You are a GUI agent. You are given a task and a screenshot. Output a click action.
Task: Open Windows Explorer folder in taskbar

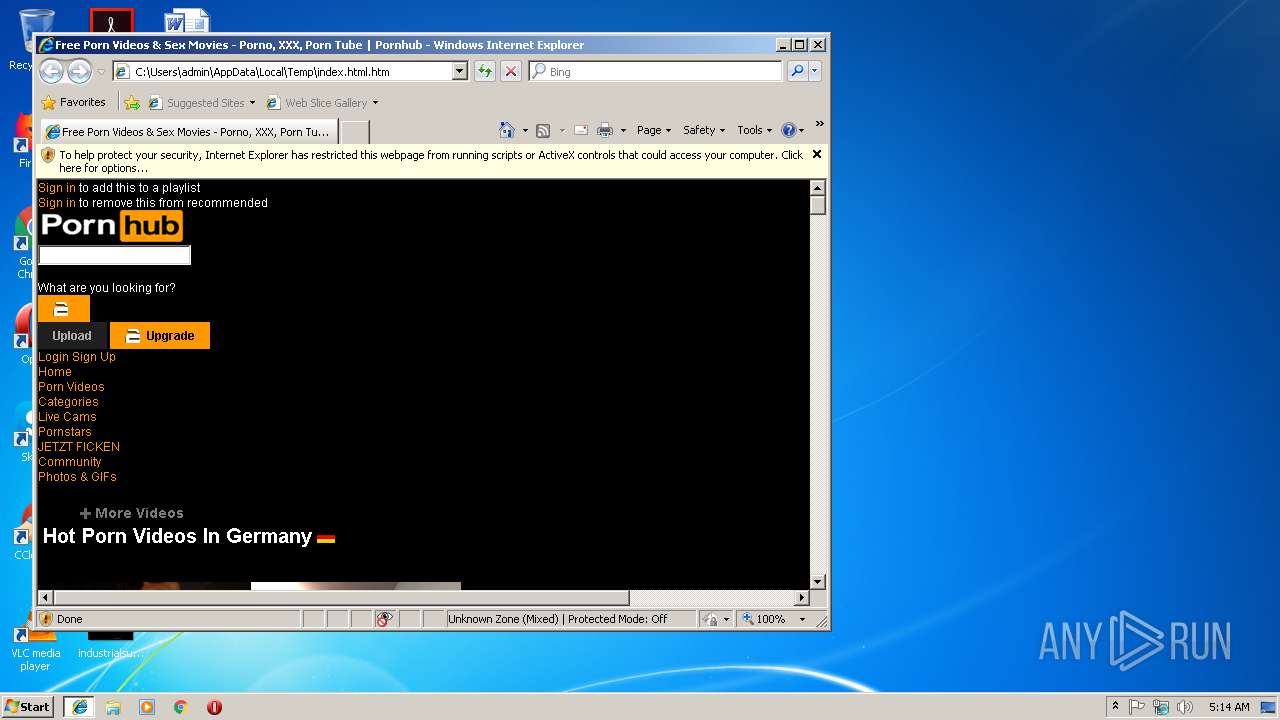pos(113,707)
